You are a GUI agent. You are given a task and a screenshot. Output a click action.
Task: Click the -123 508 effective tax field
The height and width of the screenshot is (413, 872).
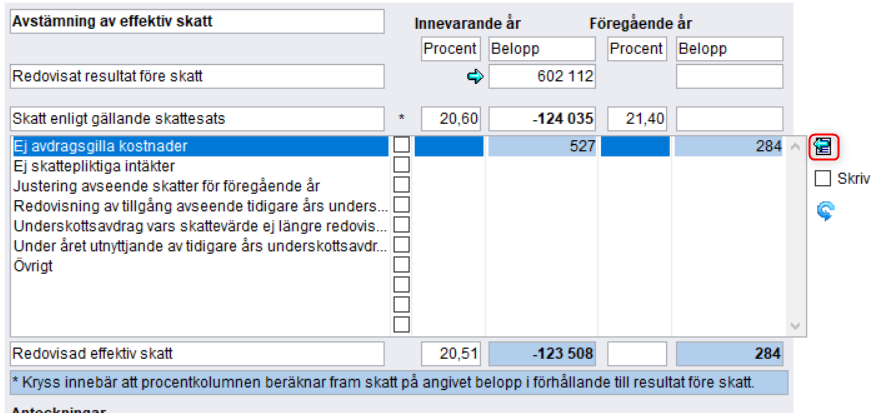(x=542, y=354)
